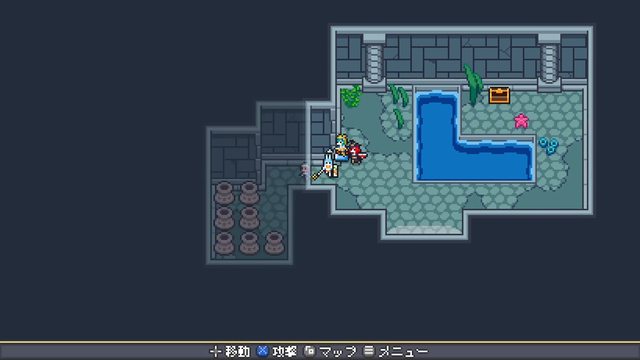The width and height of the screenshot is (640, 360).
Task: Click the orange treasure chest
Action: [x=499, y=96]
